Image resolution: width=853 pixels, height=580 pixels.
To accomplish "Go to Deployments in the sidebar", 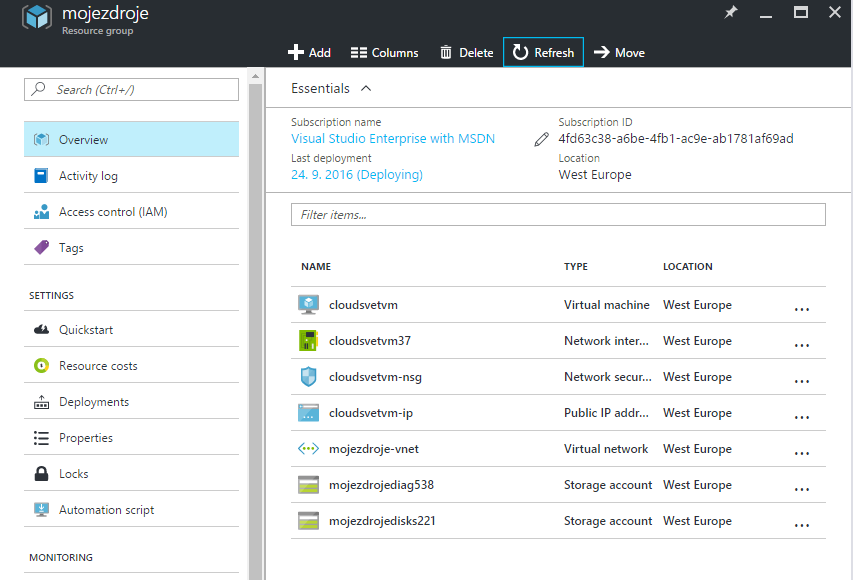I will click(131, 401).
